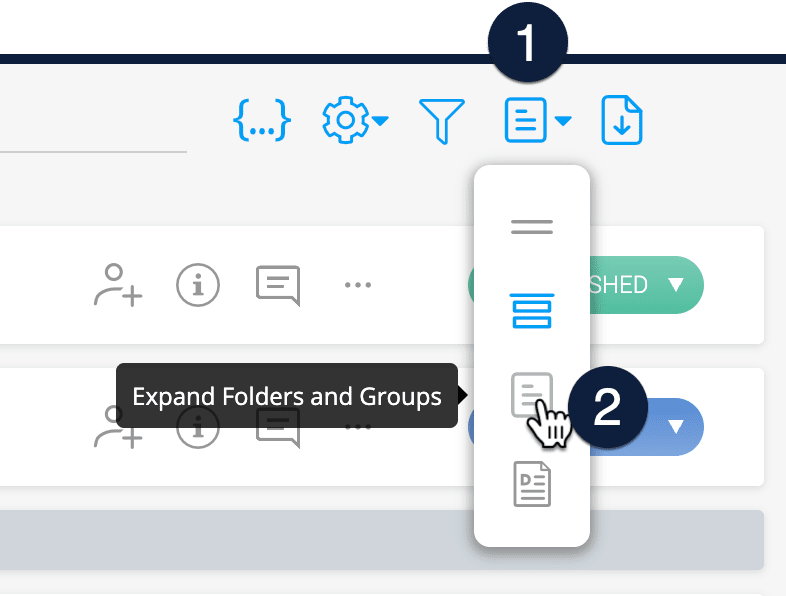Open the first row's more options ellipsis

(x=358, y=285)
